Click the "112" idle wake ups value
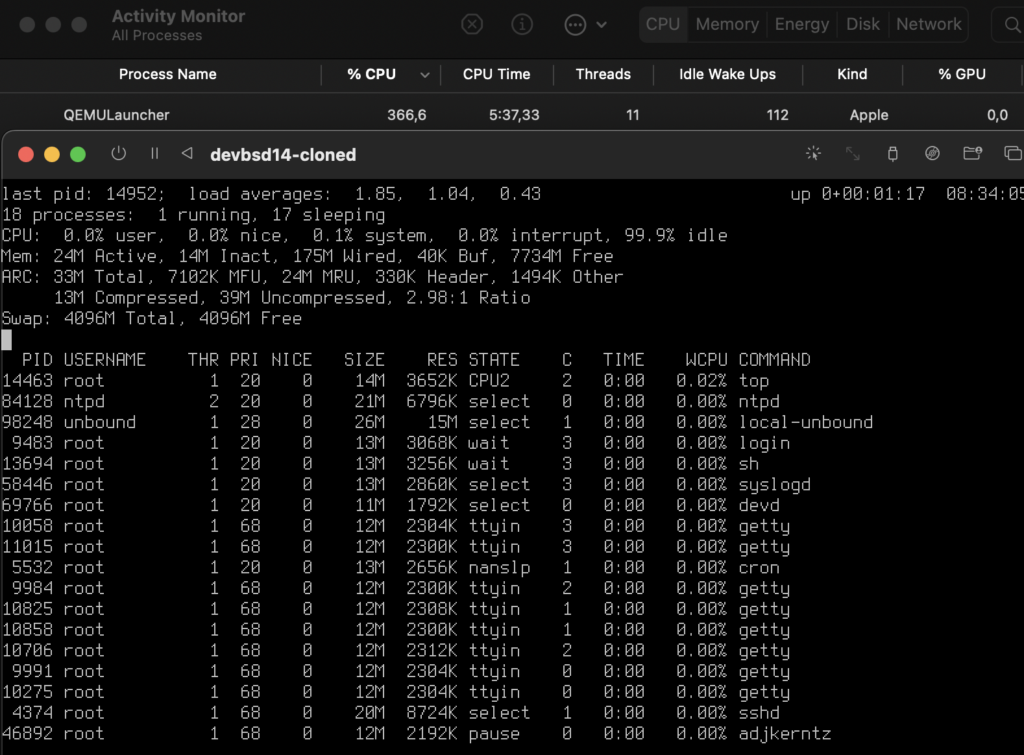The height and width of the screenshot is (755, 1024). tap(777, 115)
